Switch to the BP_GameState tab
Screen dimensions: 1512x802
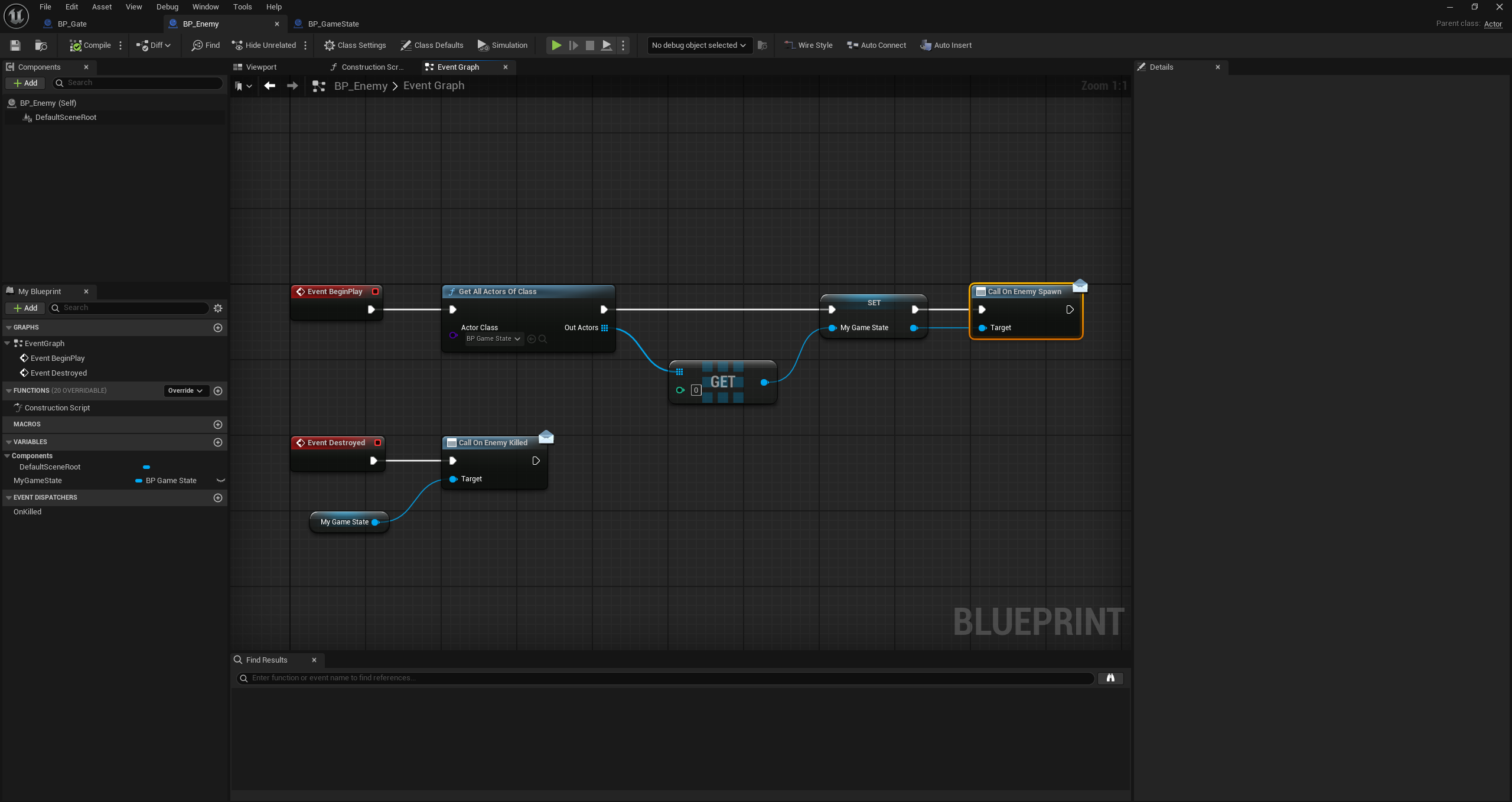coord(333,24)
